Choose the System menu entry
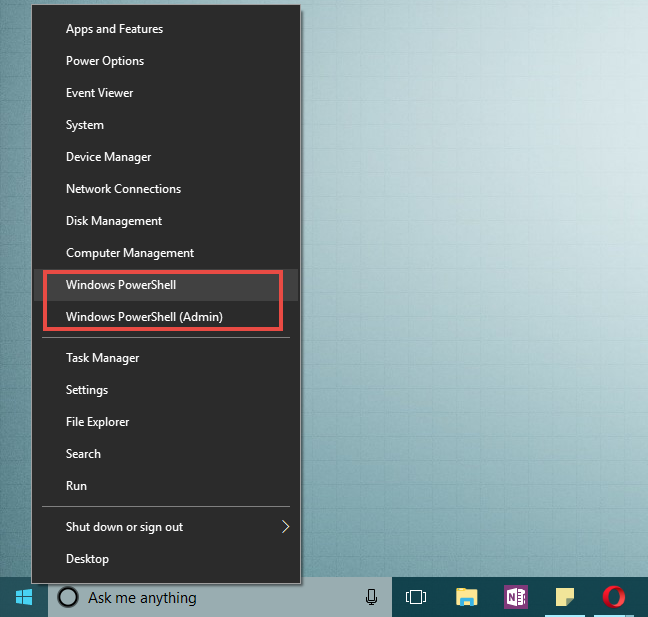648x617 pixels. pyautogui.click(x=166, y=125)
